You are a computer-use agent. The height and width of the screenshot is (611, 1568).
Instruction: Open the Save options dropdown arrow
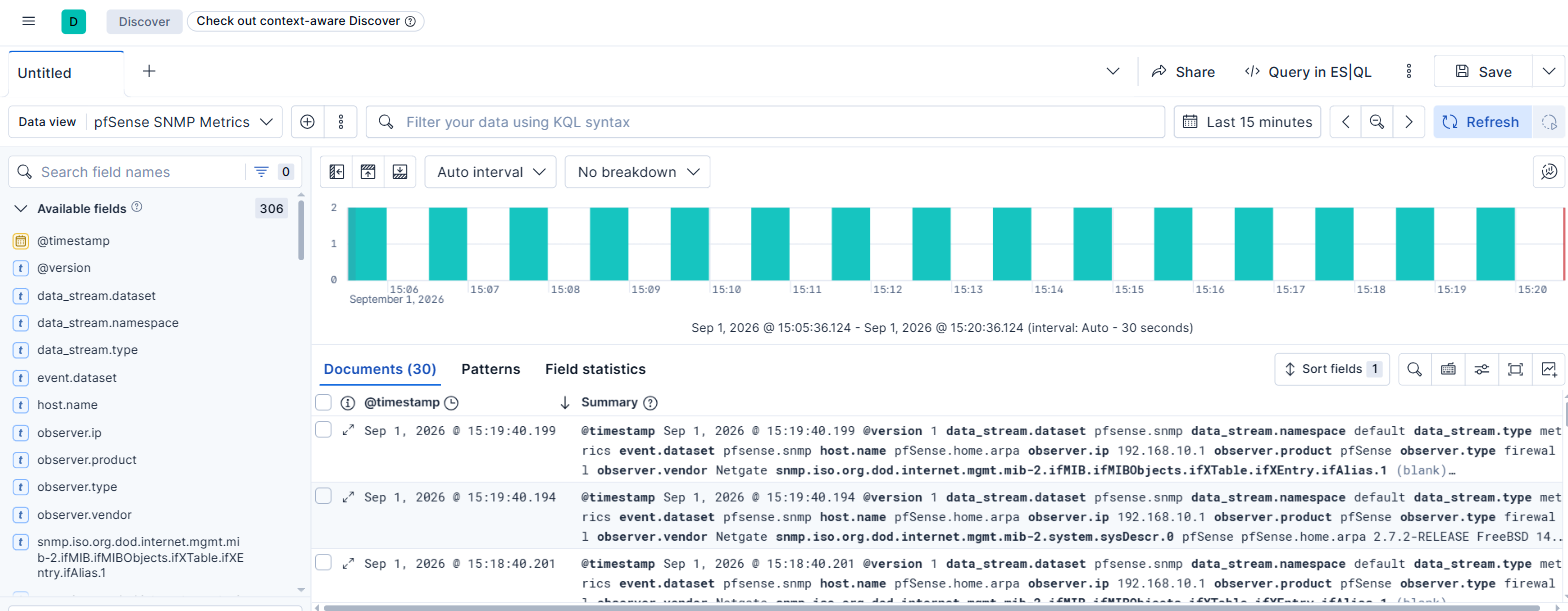pyautogui.click(x=1548, y=71)
